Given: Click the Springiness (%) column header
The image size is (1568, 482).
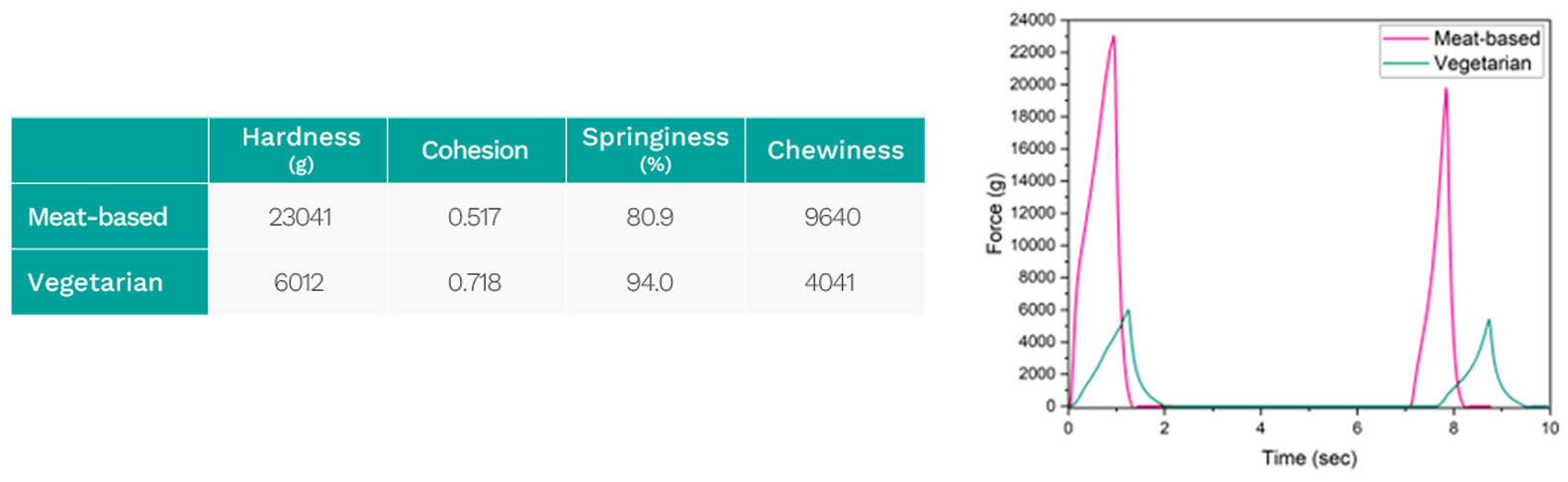Looking at the screenshot, I should point(655,148).
